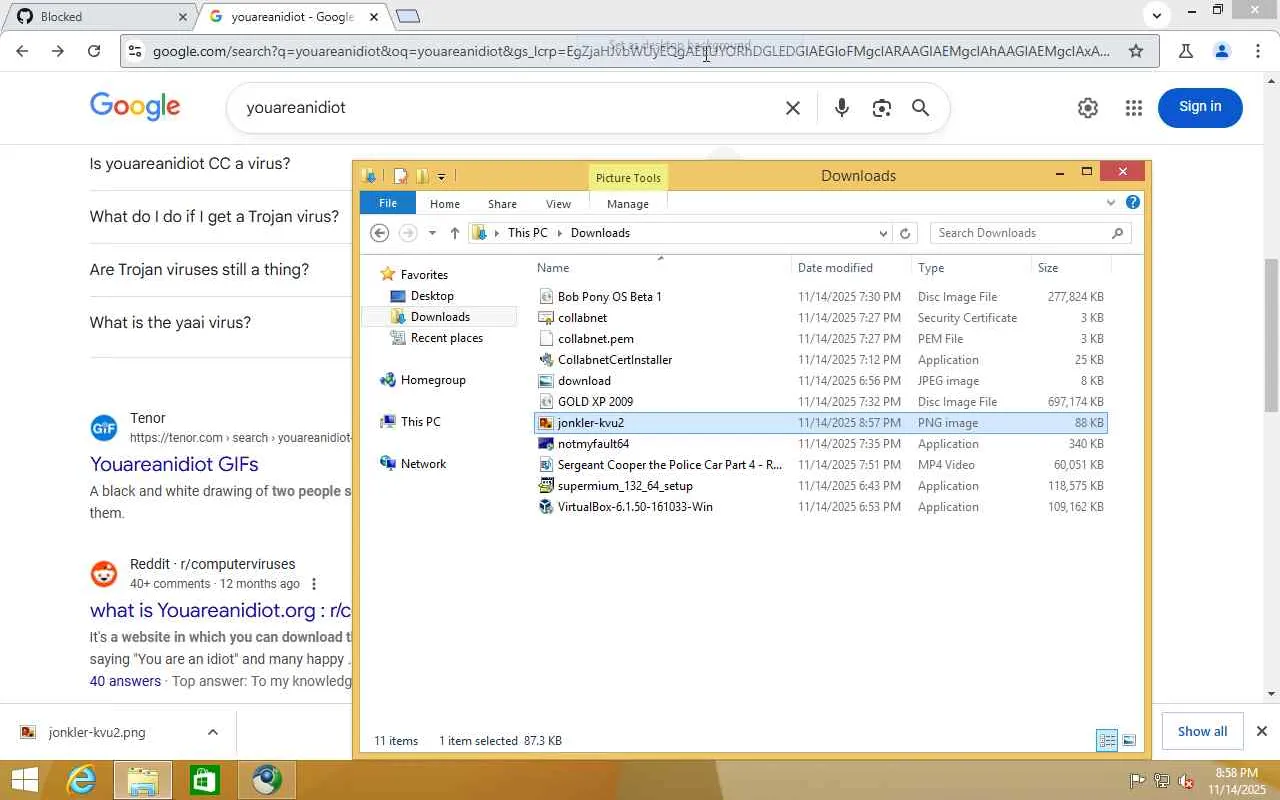
Task: Open the address bar history dropdown in Explorer
Action: coord(883,233)
